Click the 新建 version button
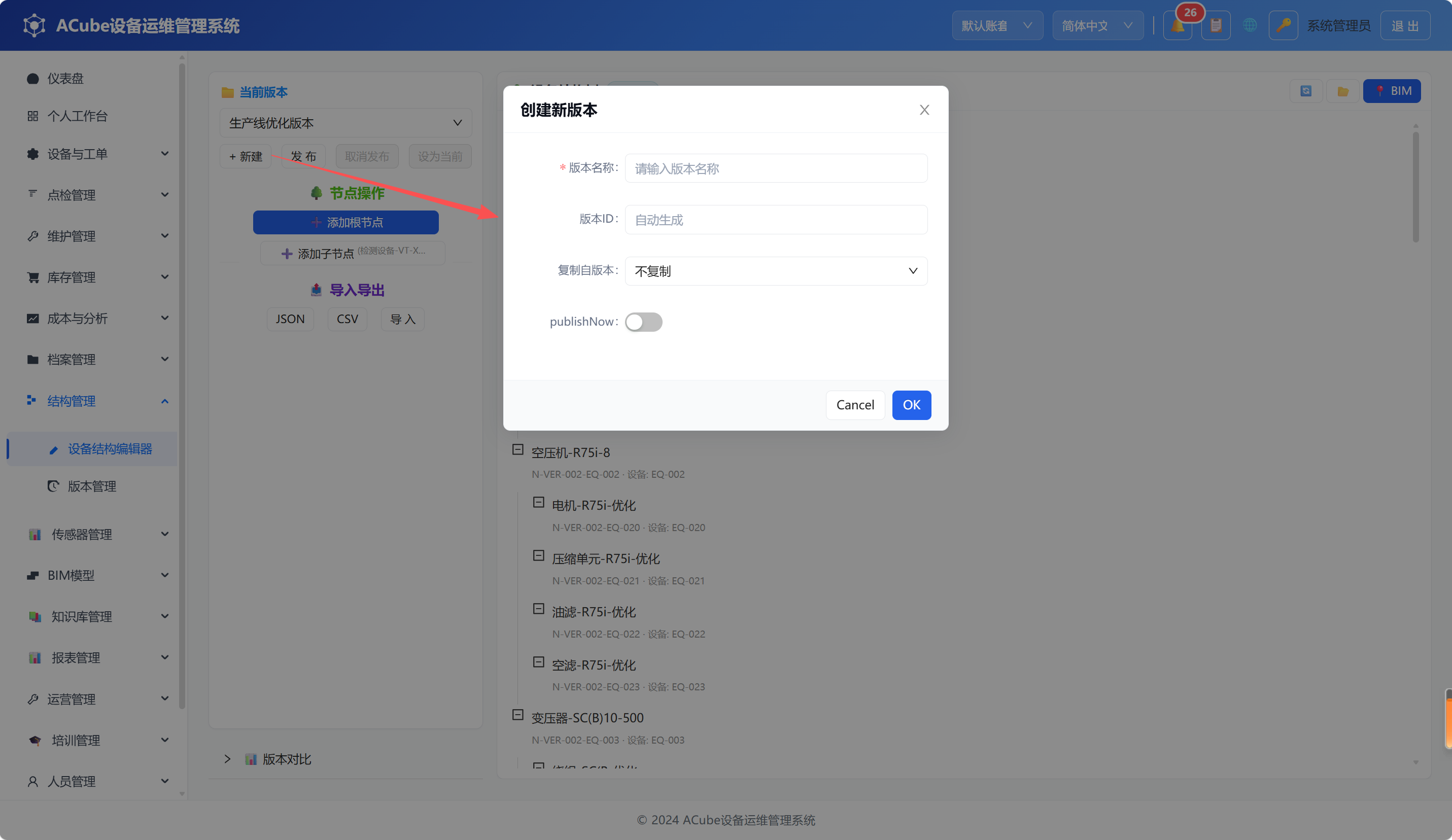This screenshot has height=840, width=1452. pos(246,156)
